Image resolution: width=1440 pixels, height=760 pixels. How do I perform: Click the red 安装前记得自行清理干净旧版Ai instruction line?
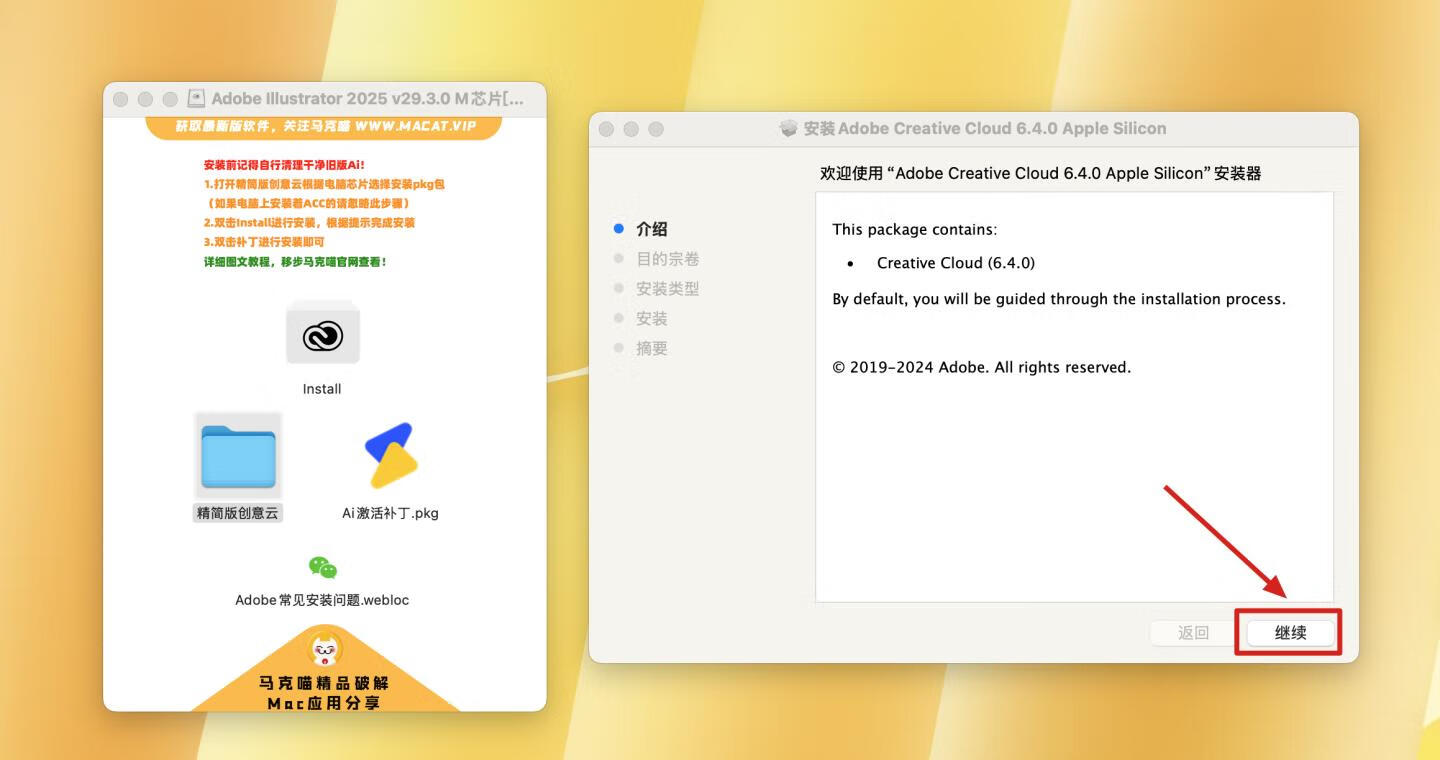285,165
